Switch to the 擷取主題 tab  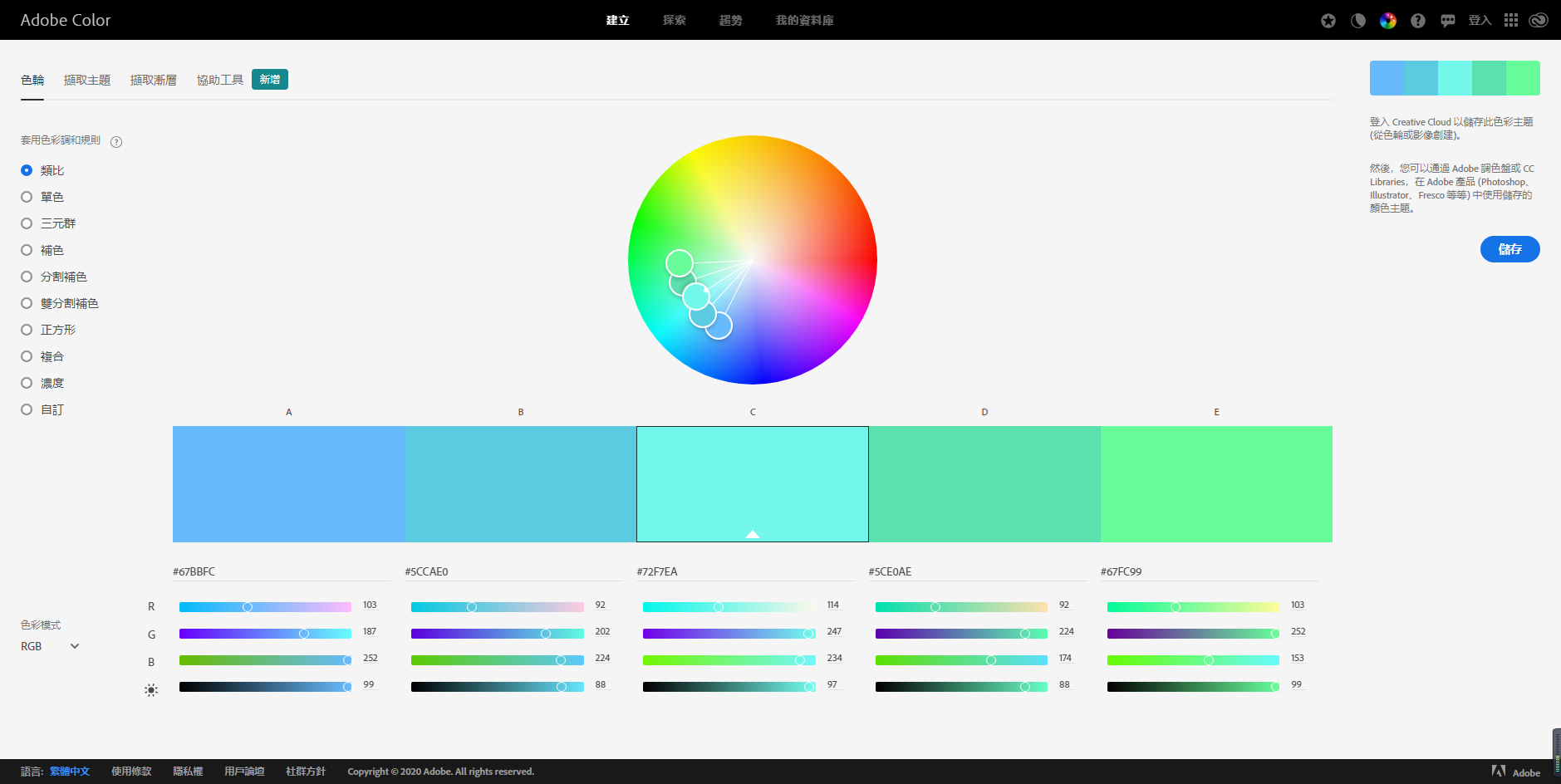pyautogui.click(x=87, y=80)
